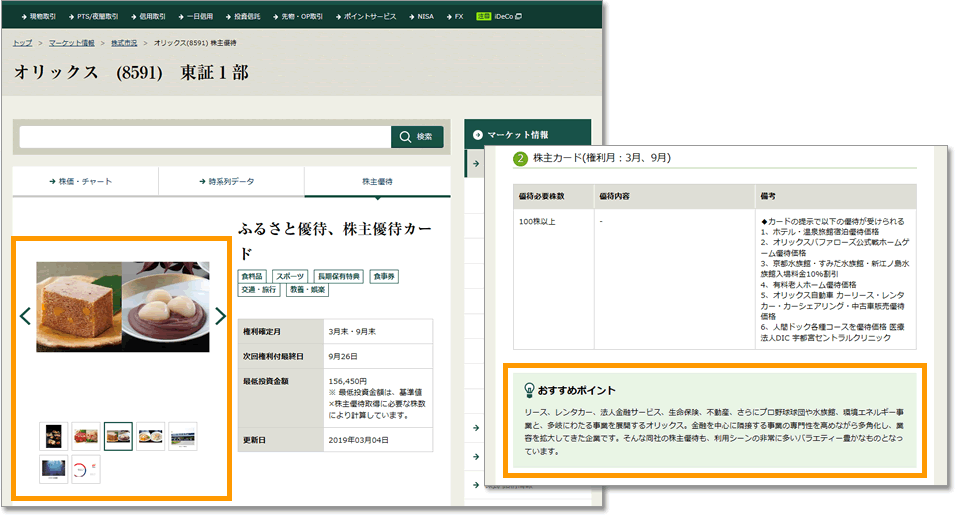Switch to the 株主優待 tab

(378, 181)
